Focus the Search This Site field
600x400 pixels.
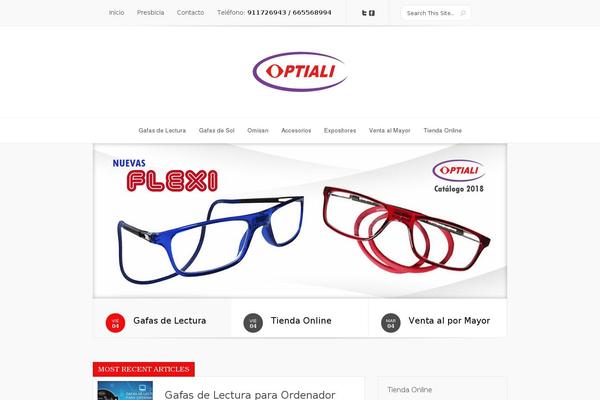coord(435,13)
